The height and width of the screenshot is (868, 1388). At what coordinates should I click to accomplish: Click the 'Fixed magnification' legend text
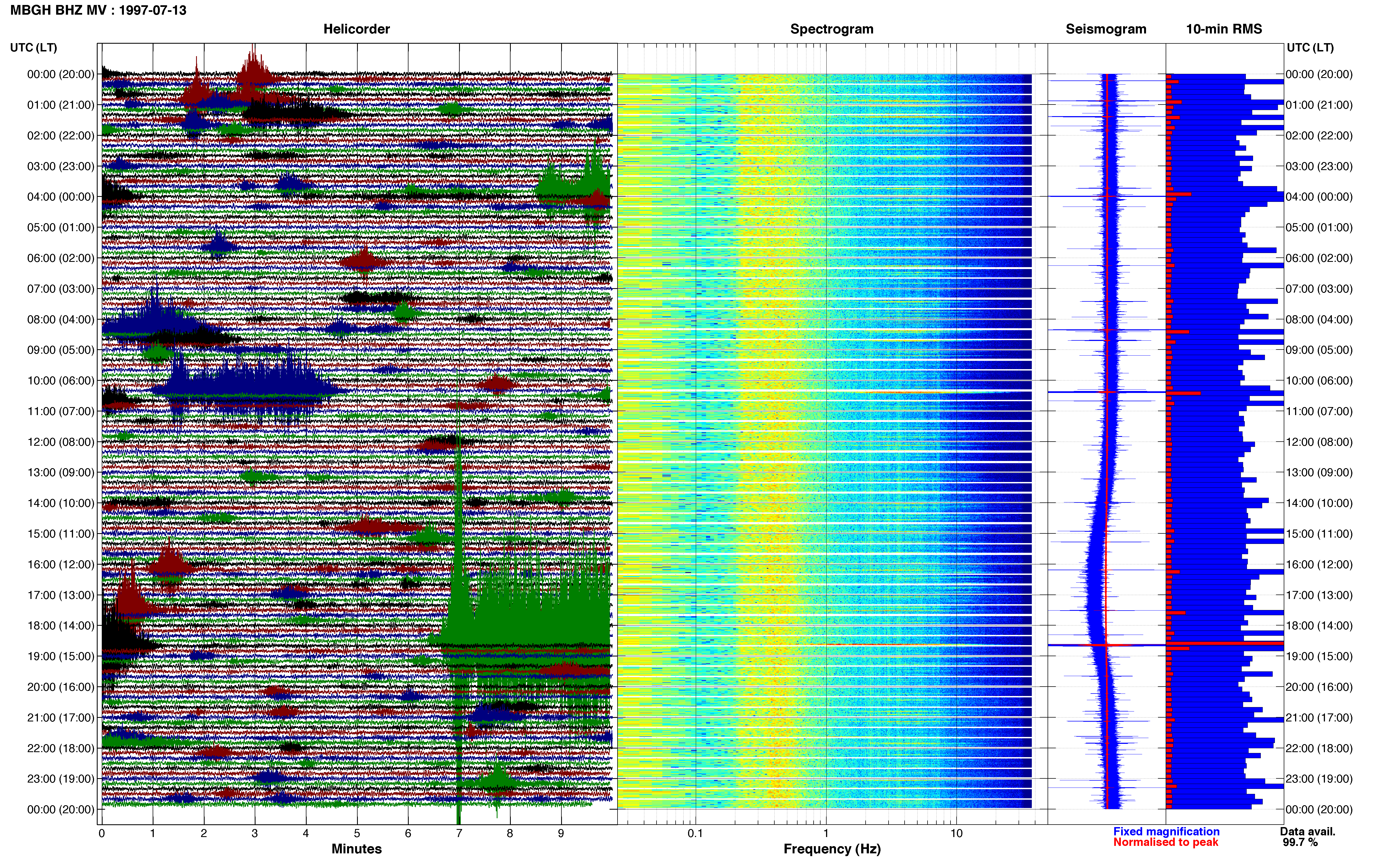(x=1166, y=832)
